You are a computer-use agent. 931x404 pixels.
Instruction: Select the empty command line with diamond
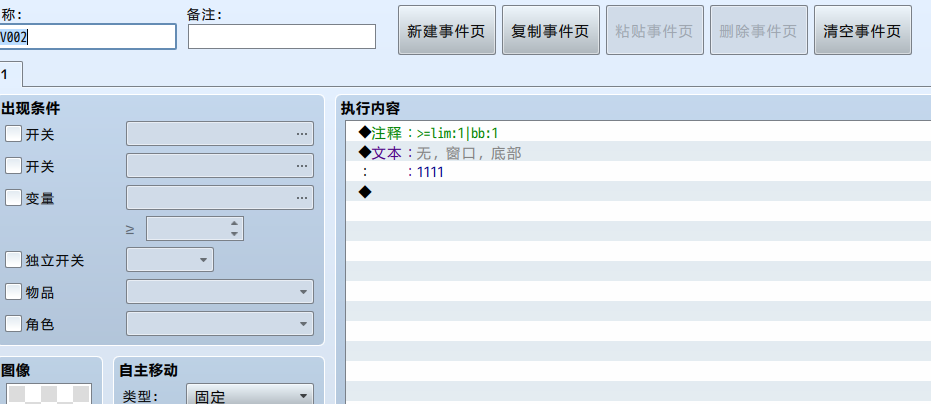point(638,191)
